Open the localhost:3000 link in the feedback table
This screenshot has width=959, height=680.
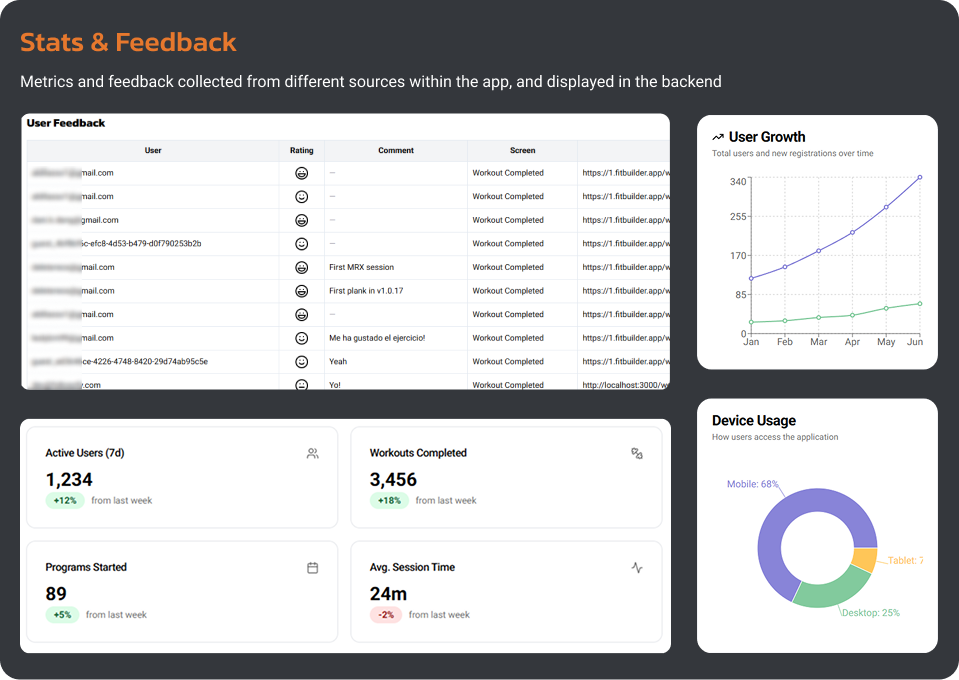click(624, 384)
